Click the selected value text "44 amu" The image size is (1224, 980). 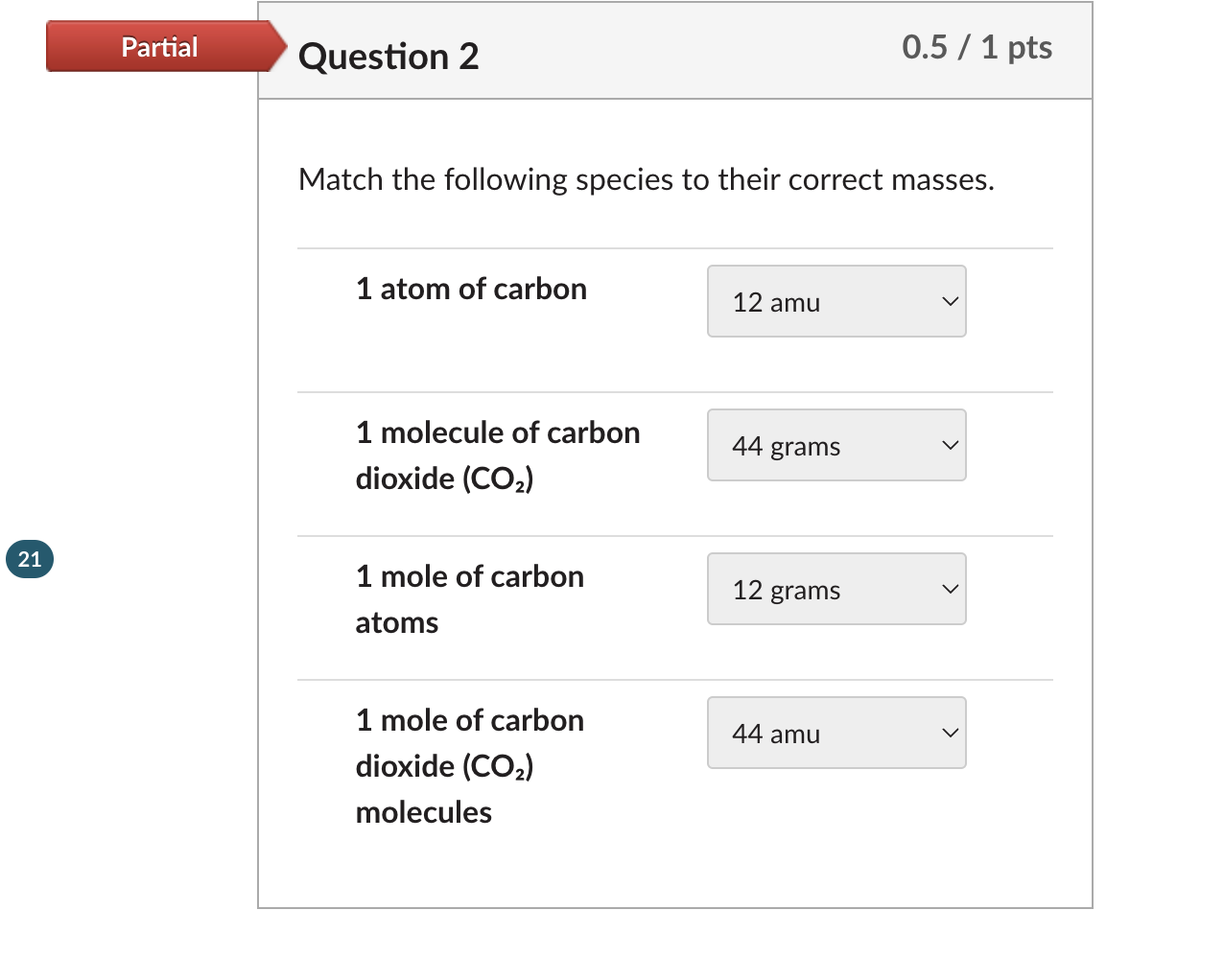pos(776,735)
